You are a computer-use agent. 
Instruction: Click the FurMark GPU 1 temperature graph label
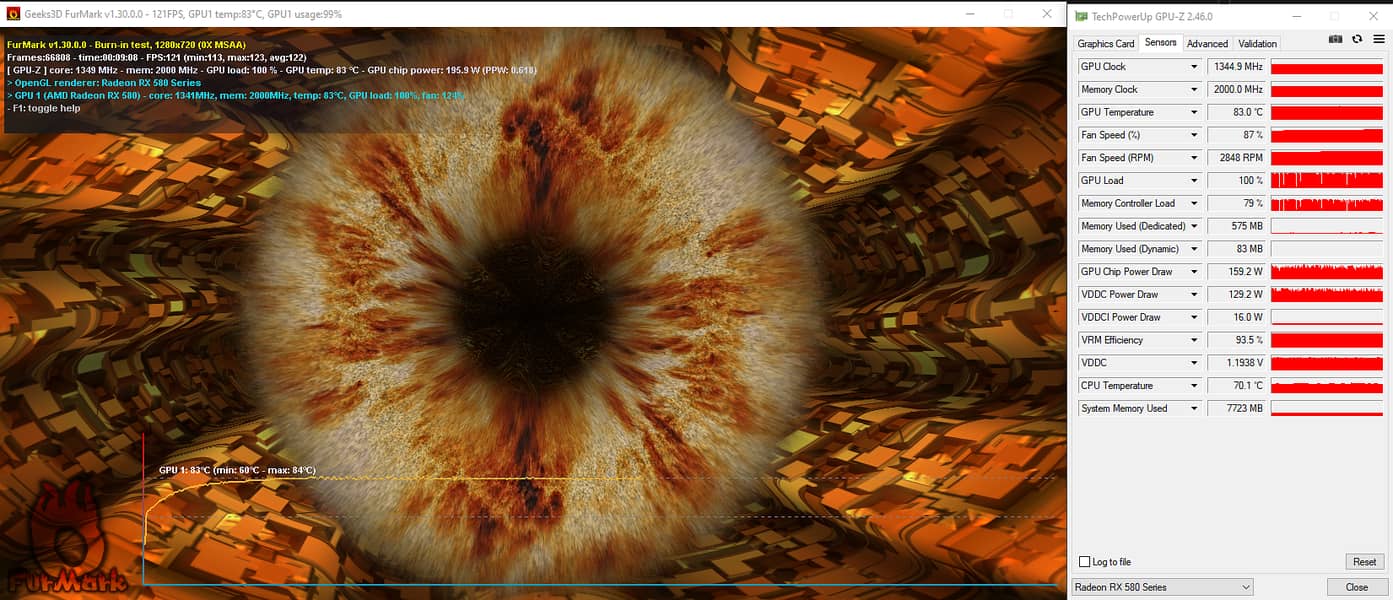pos(237,470)
